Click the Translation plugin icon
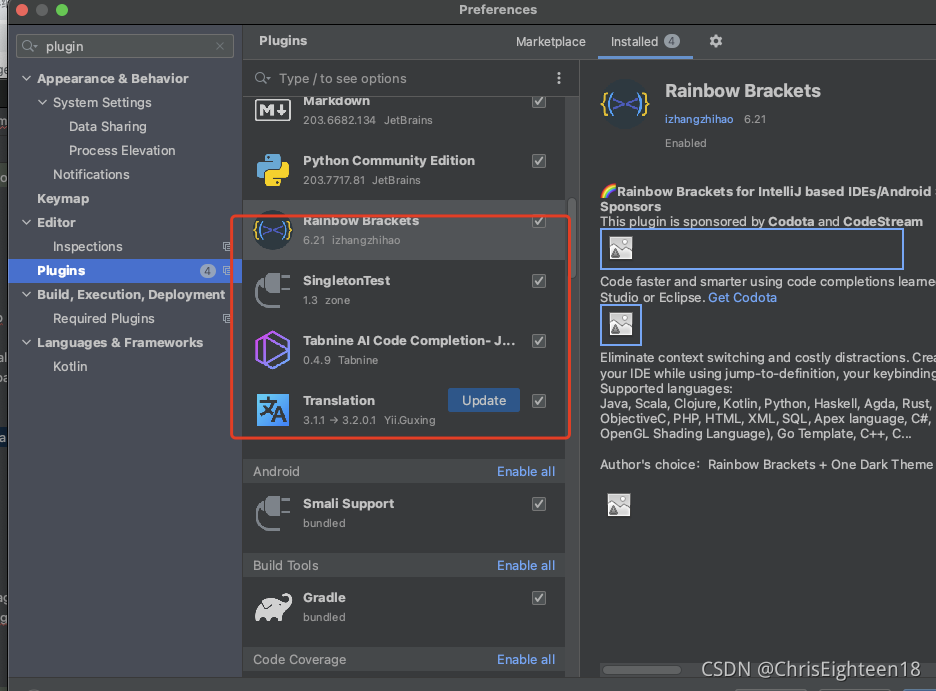The height and width of the screenshot is (691, 936). click(x=273, y=410)
